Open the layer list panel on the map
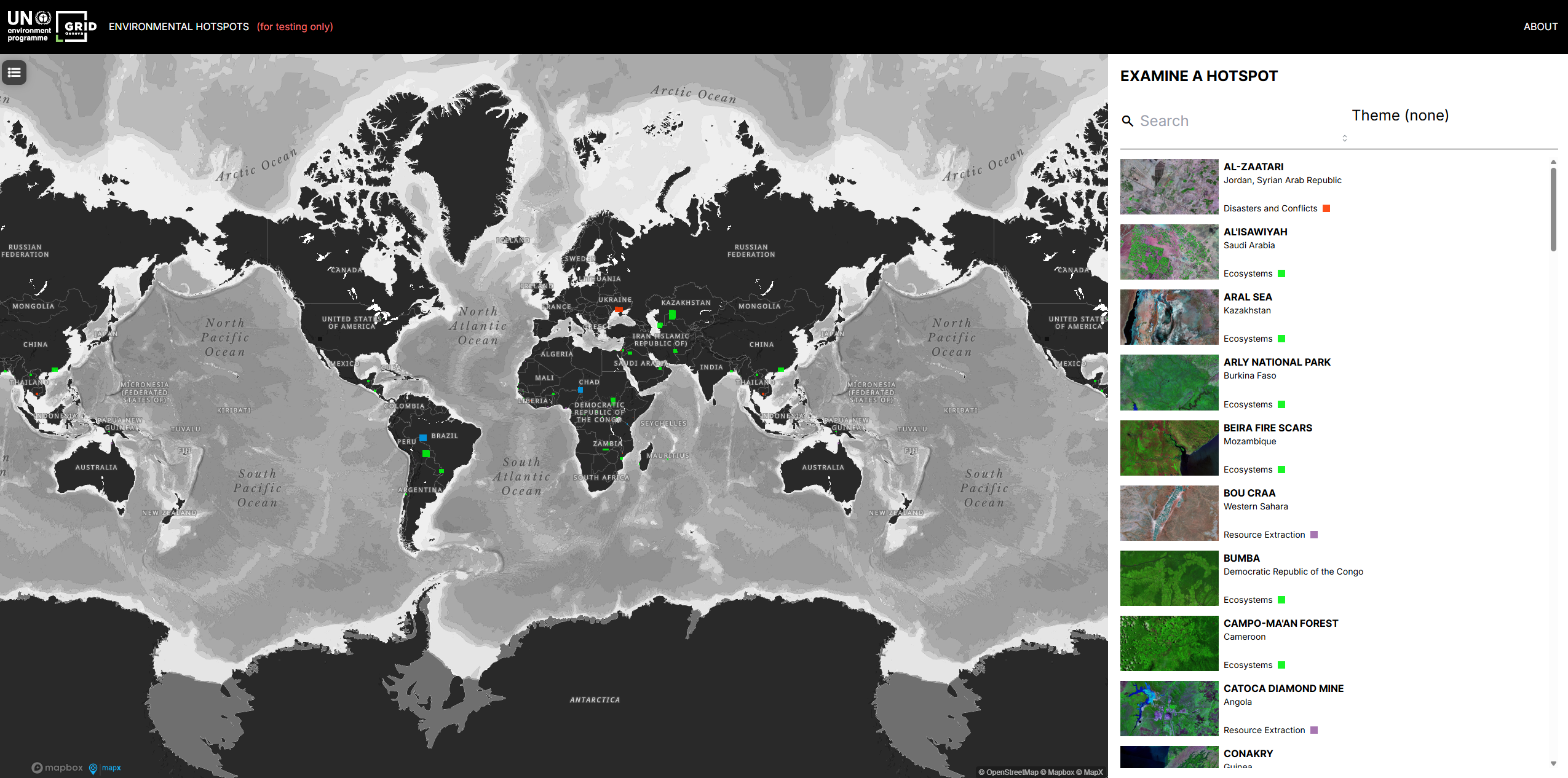Screen dimensions: 1568x778 click(x=14, y=73)
